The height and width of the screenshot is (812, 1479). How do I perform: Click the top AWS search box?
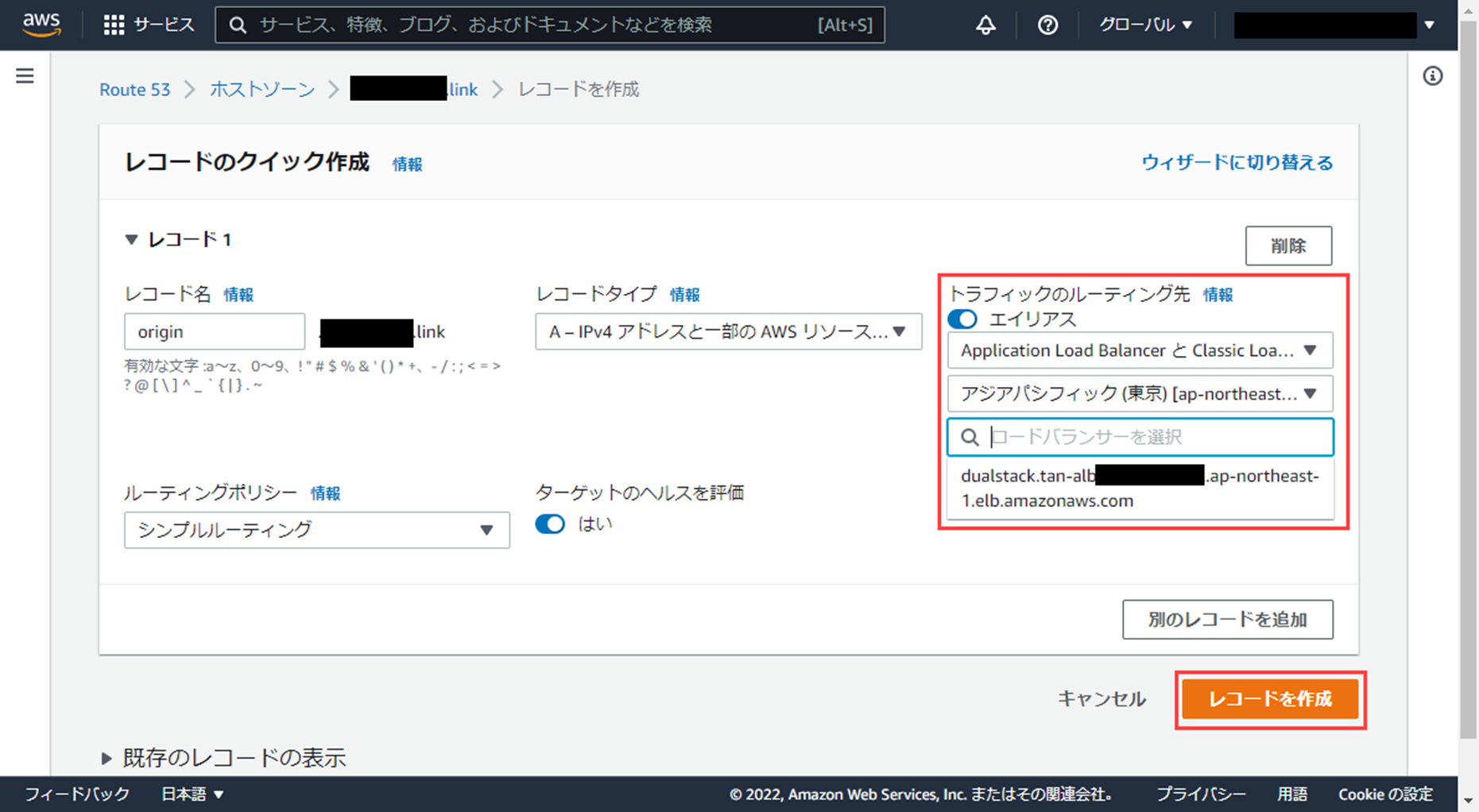pos(550,25)
